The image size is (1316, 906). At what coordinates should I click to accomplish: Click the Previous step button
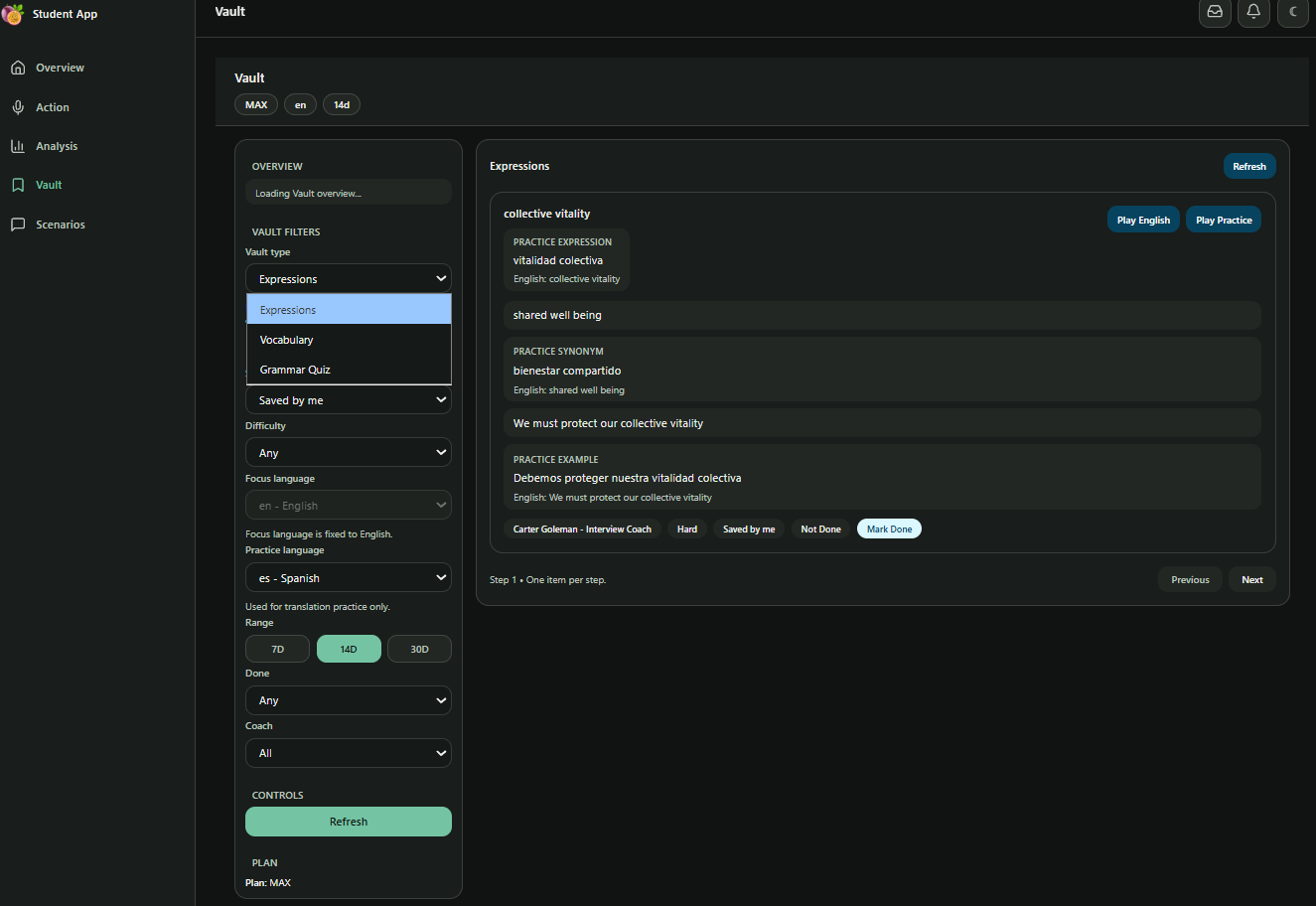pyautogui.click(x=1190, y=579)
